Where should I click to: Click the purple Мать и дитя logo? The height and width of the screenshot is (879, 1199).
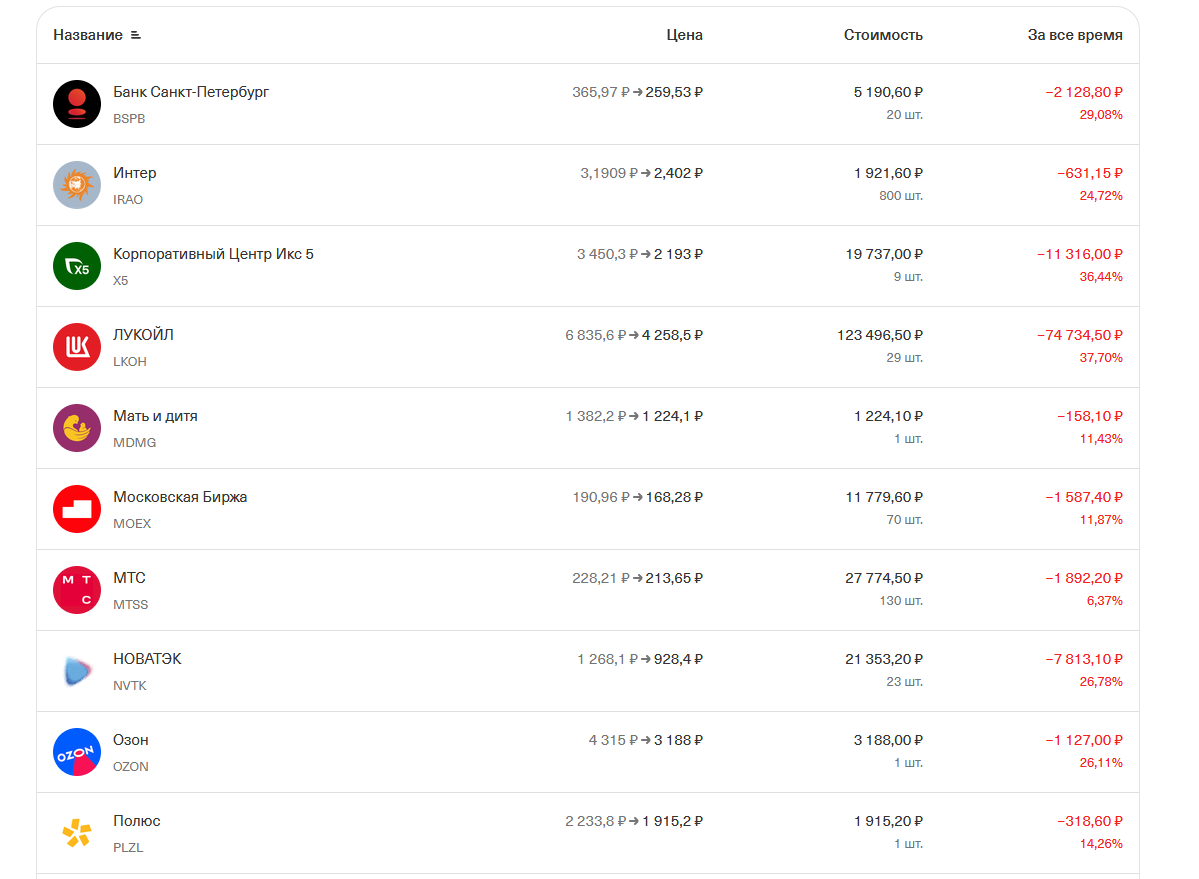click(x=76, y=428)
